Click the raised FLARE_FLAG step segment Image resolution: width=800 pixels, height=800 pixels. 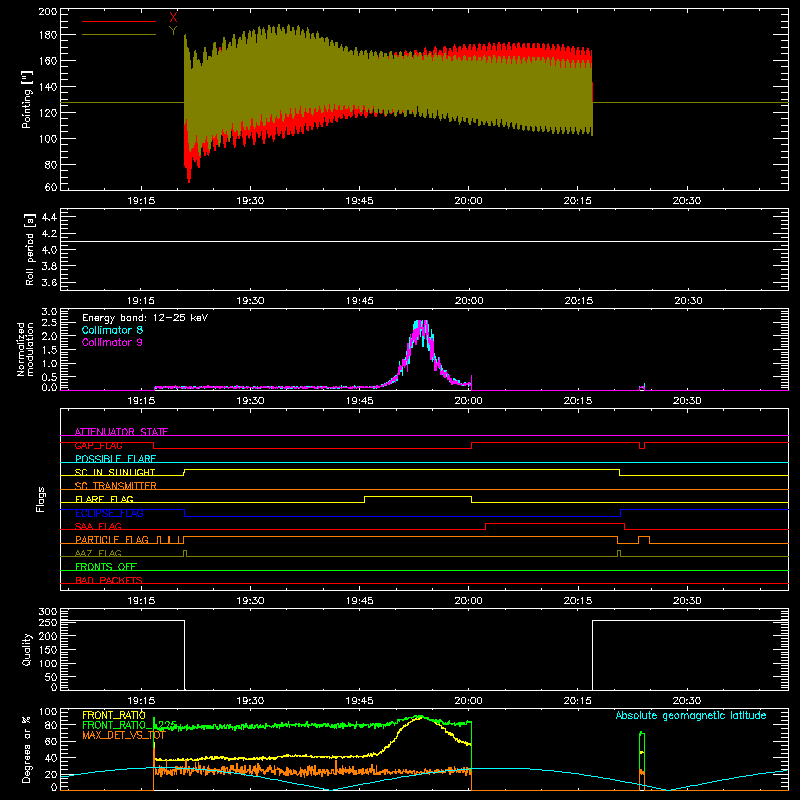point(418,496)
